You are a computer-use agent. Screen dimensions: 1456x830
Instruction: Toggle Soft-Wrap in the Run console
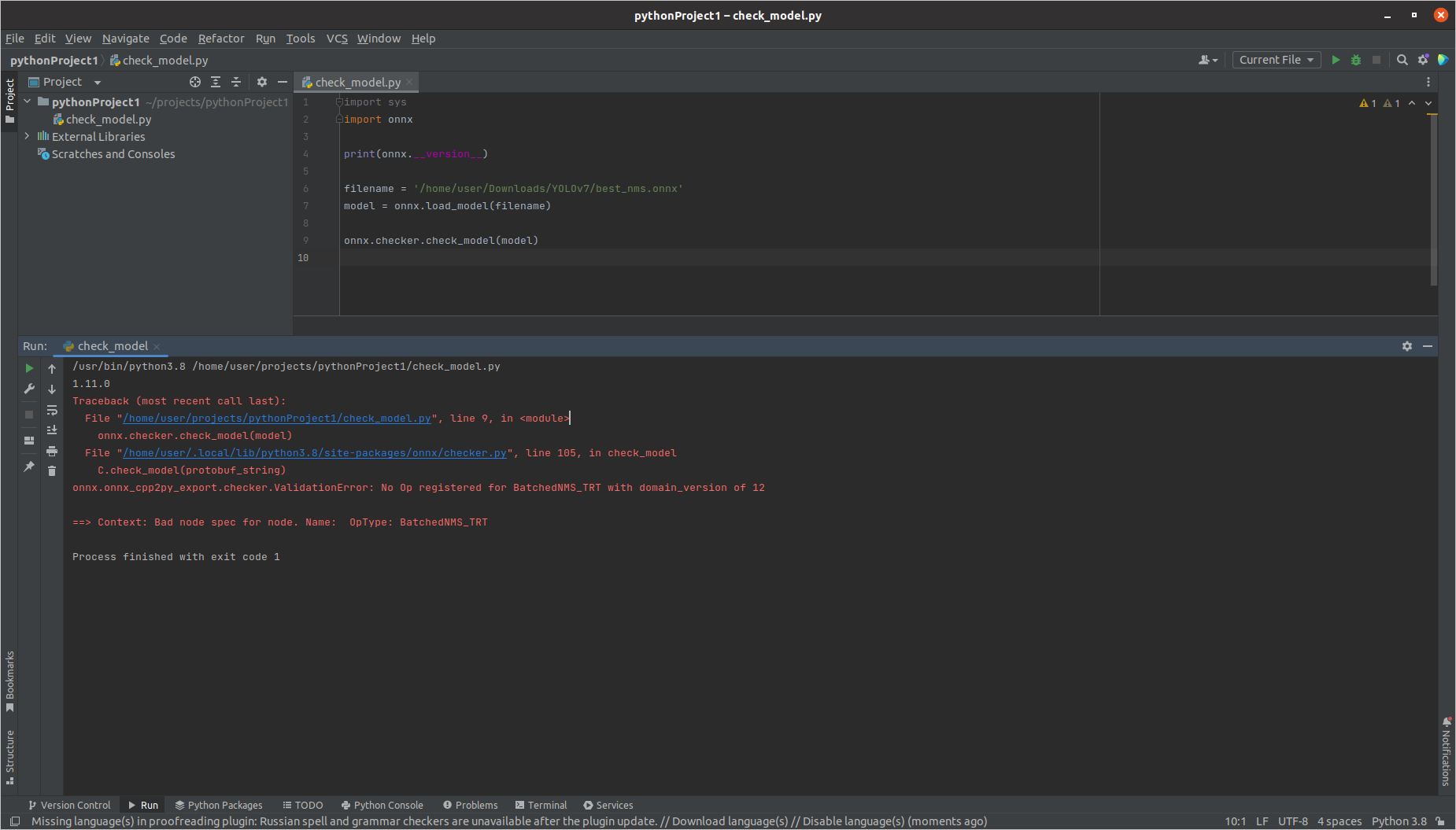[52, 410]
